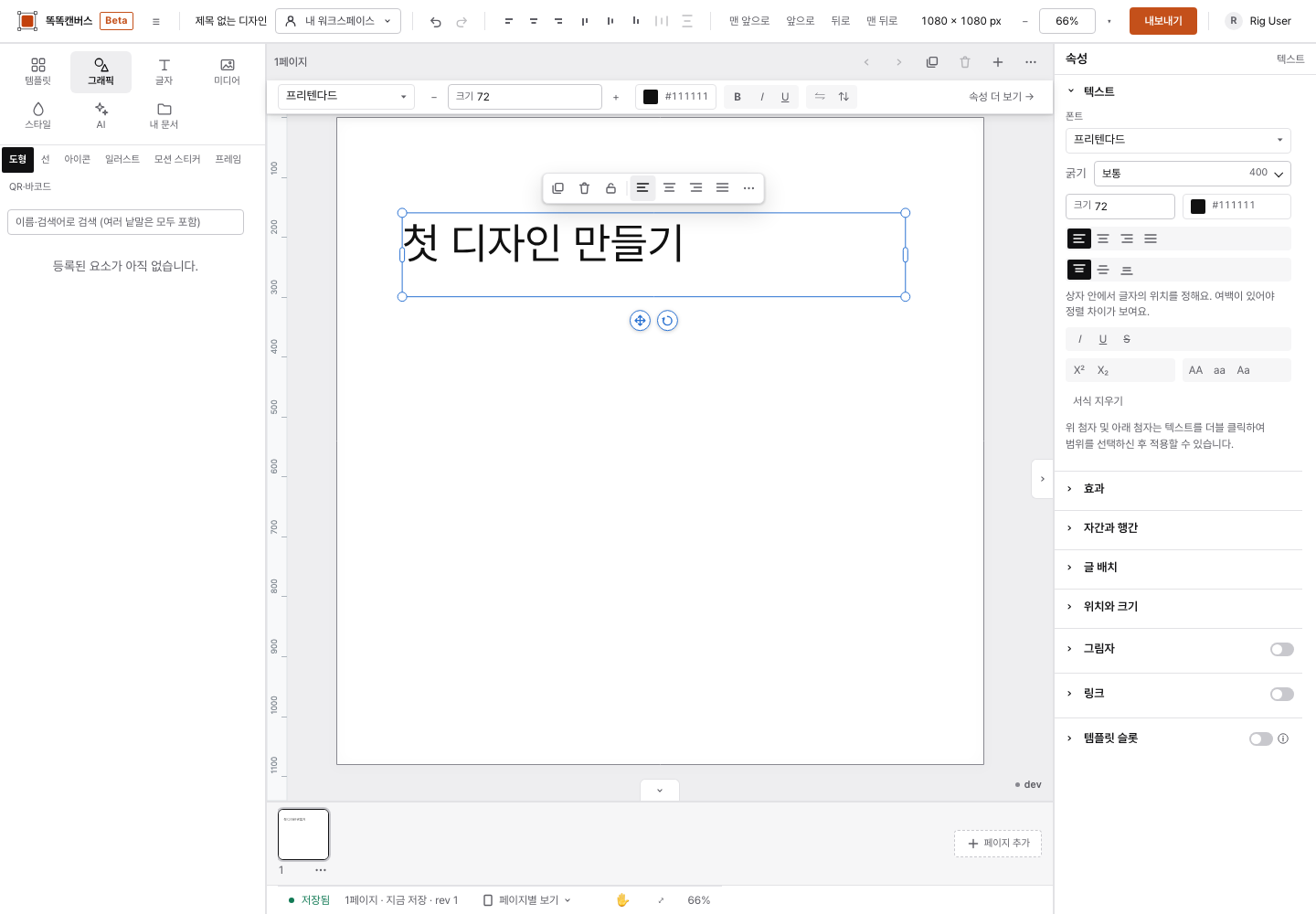Open the 글자 text tool panel
The image size is (1316, 914).
coord(164,71)
